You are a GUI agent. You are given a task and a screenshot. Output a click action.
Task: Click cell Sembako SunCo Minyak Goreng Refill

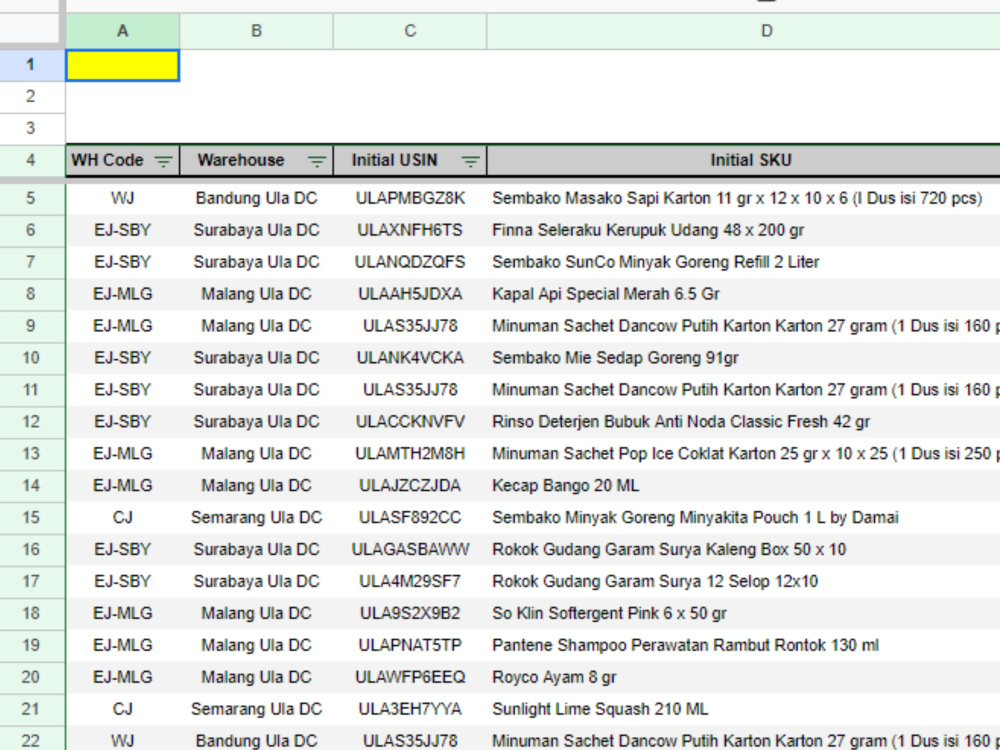click(744, 262)
